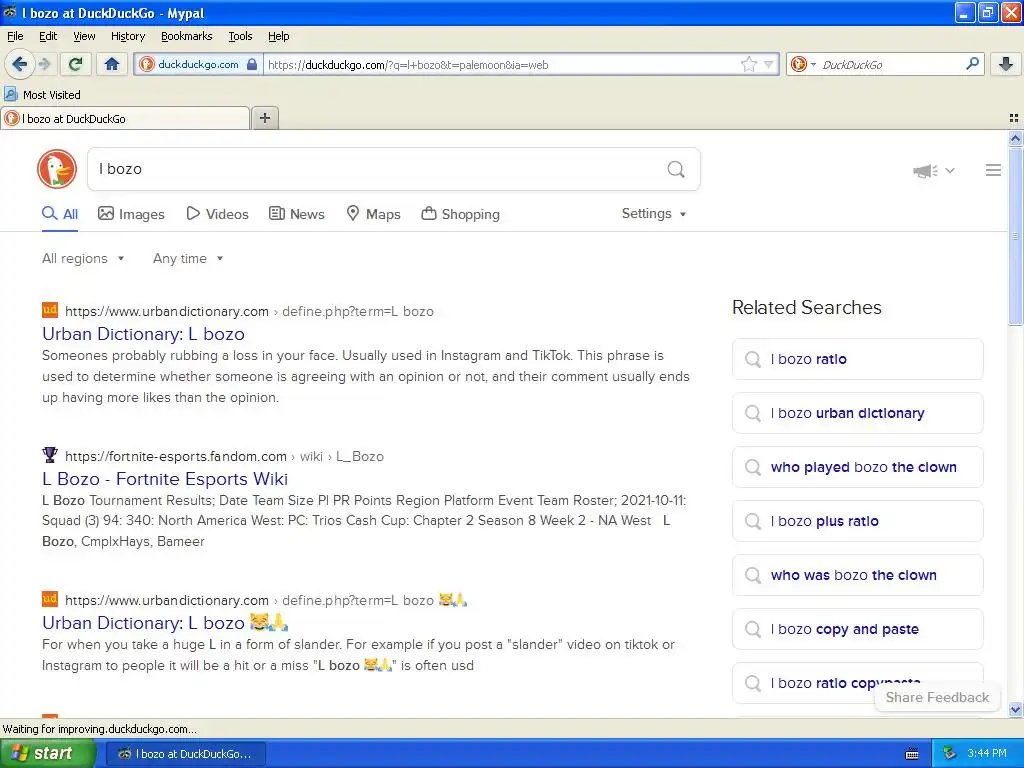
Task: Click the Share Feedback button
Action: pos(937,697)
